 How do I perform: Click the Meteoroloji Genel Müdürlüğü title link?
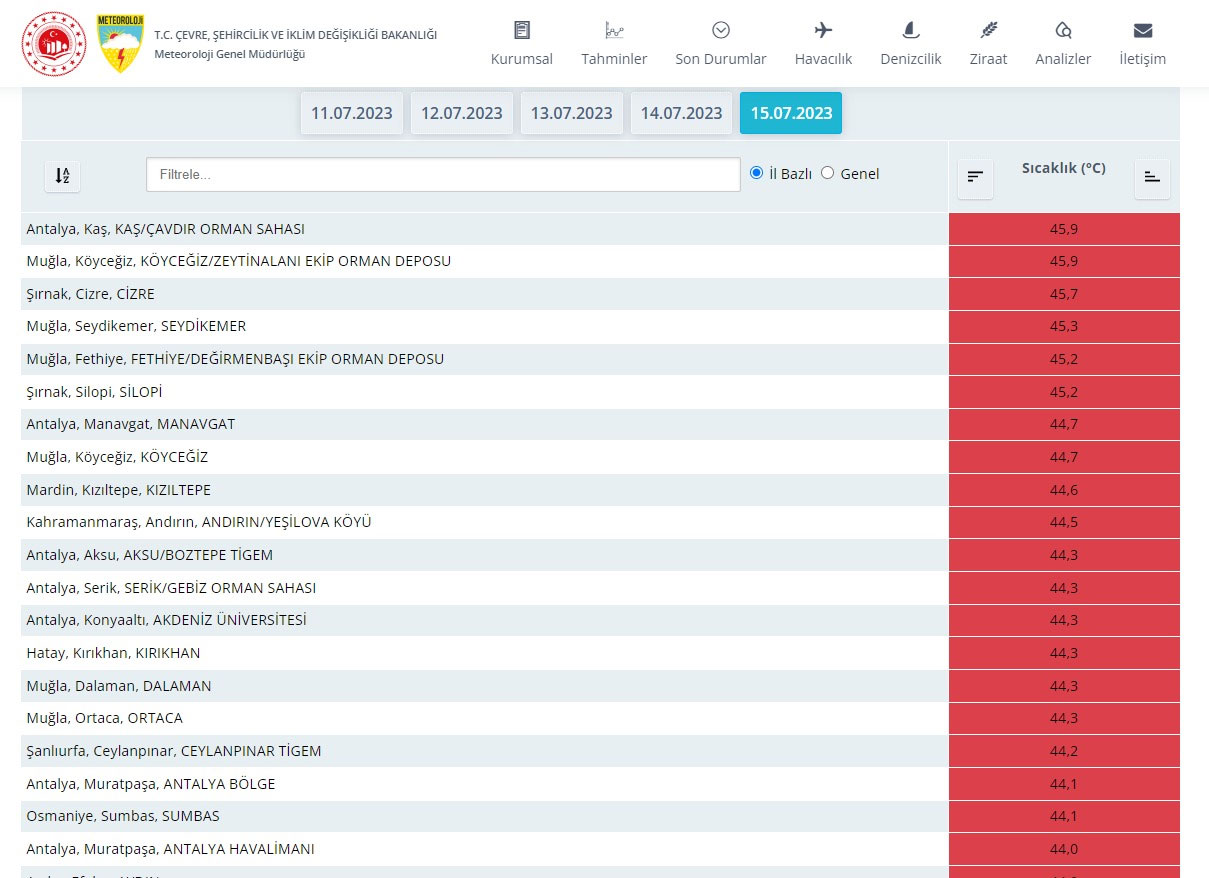[229, 54]
